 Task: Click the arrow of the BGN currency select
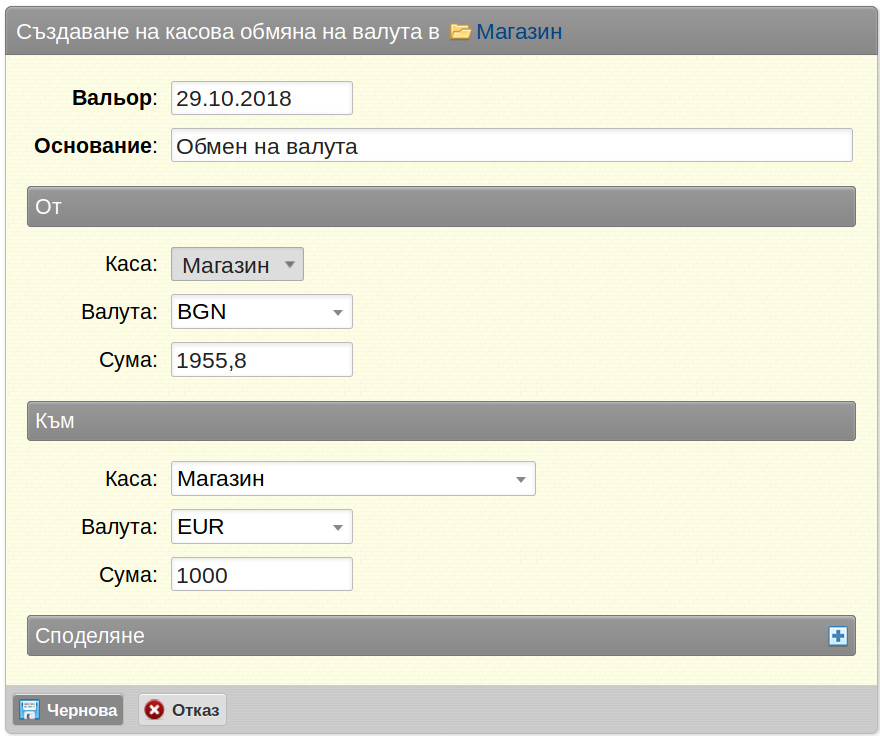pos(338,313)
